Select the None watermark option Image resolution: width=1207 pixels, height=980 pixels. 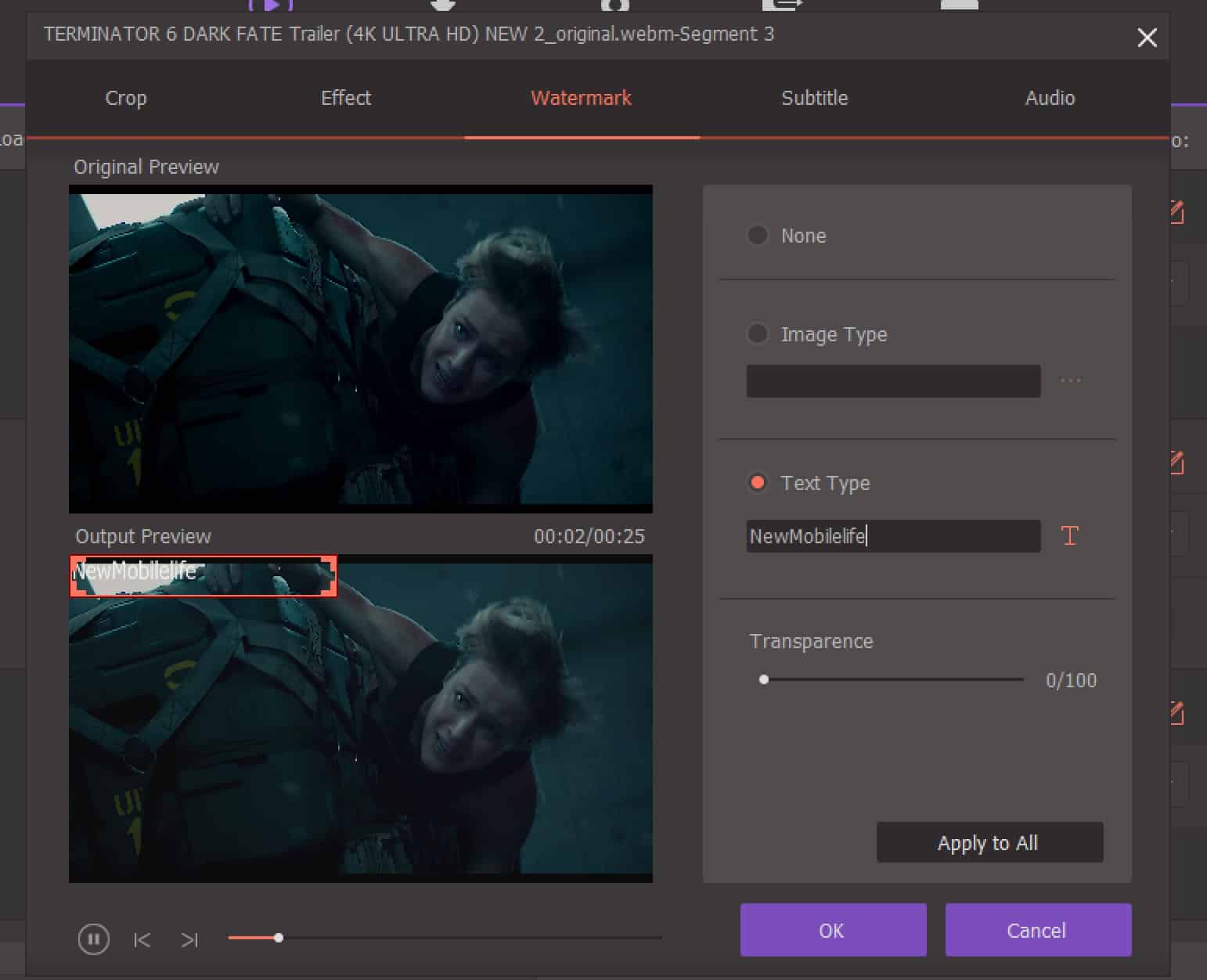click(757, 235)
